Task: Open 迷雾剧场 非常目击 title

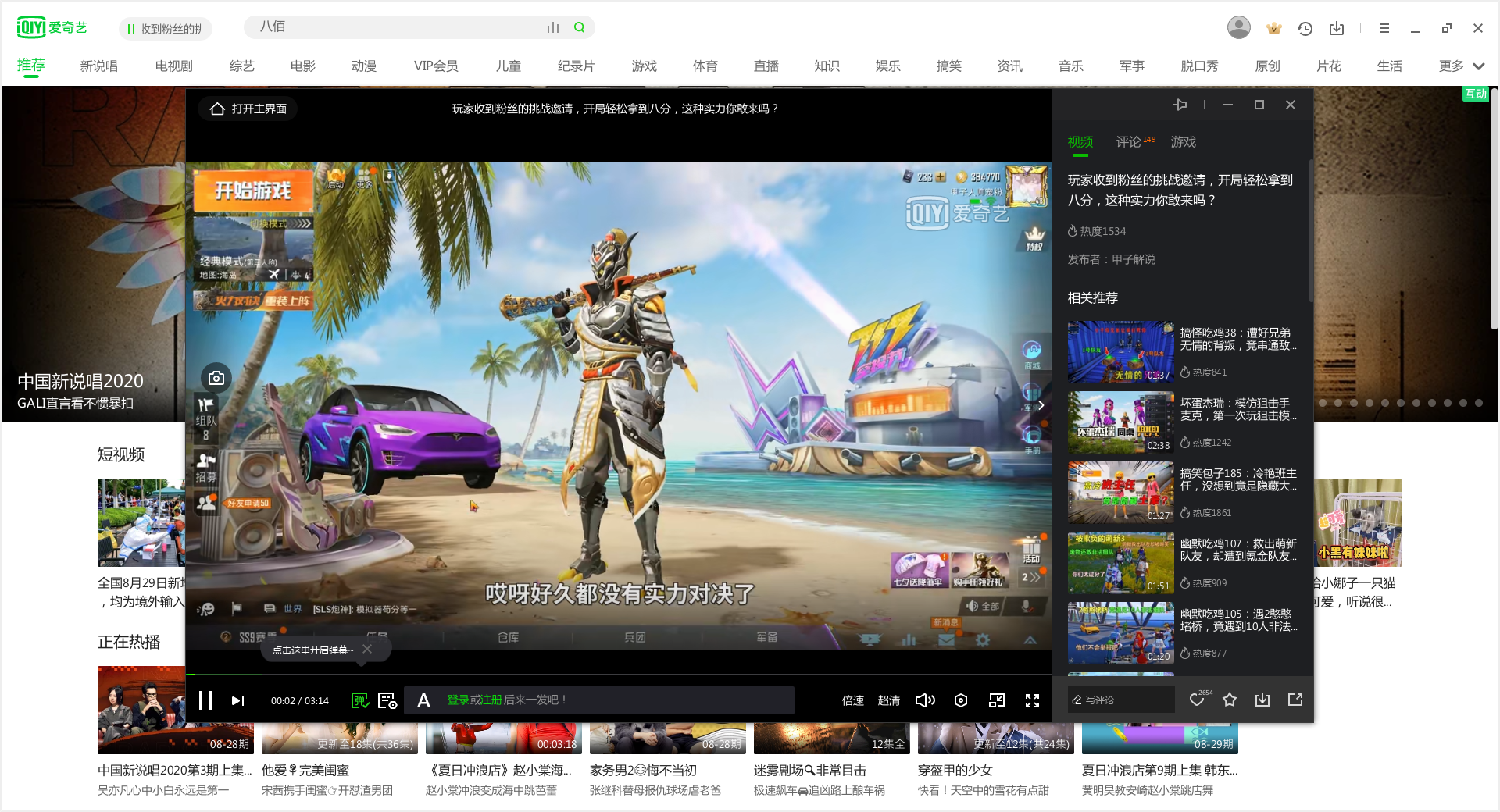Action: (809, 770)
